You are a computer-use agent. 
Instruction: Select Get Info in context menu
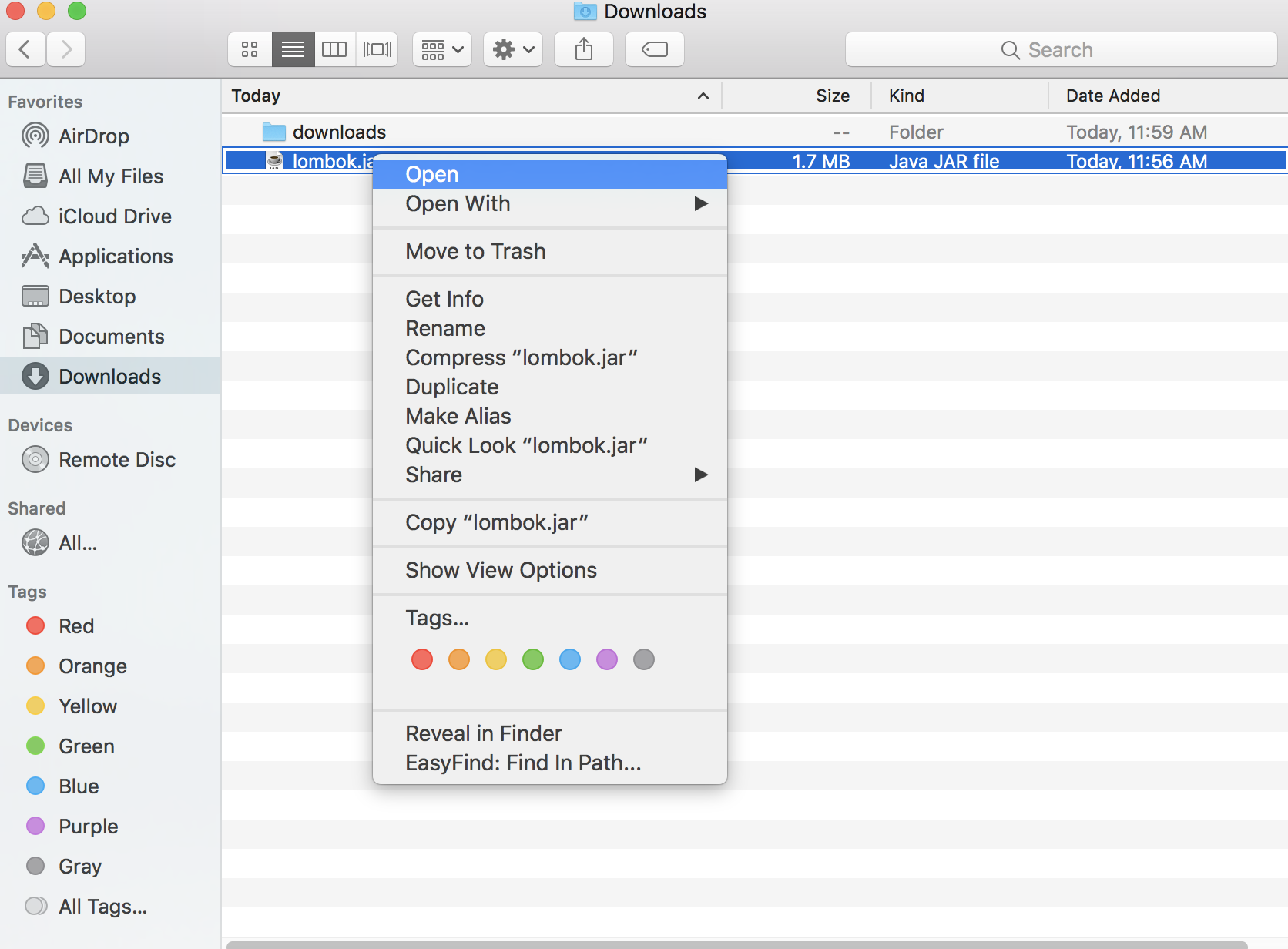(444, 300)
